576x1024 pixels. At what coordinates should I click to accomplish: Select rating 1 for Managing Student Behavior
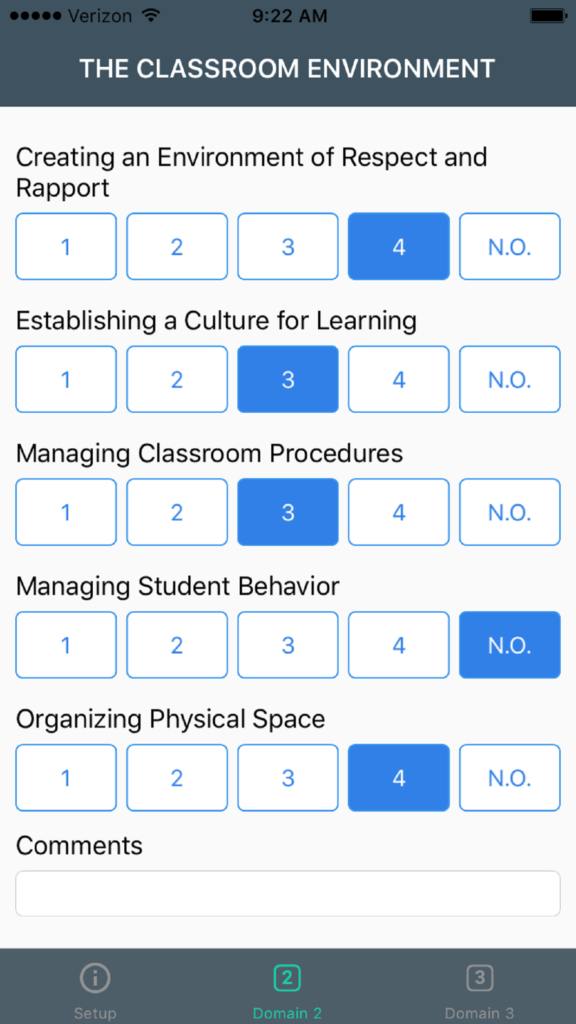[66, 645]
